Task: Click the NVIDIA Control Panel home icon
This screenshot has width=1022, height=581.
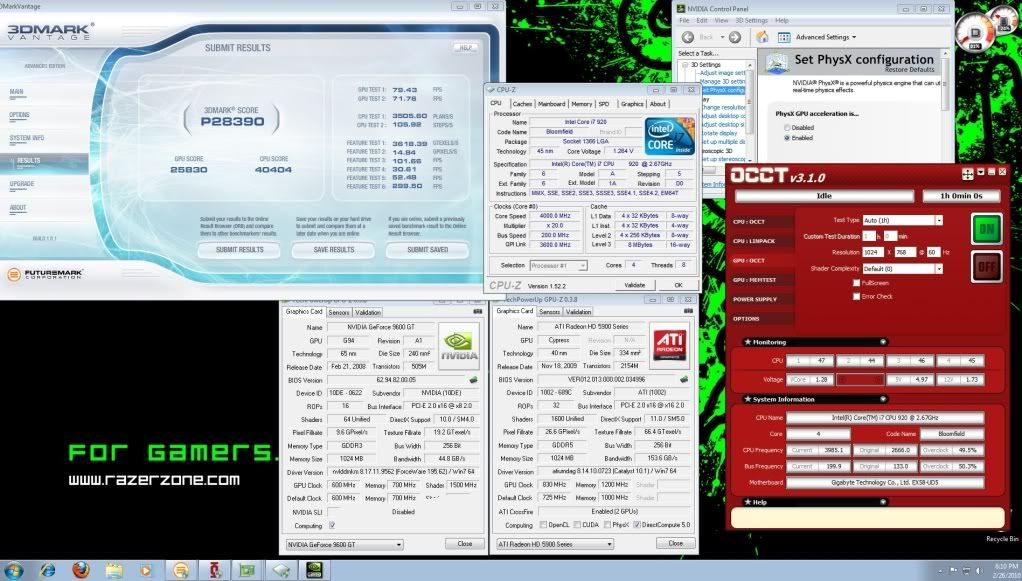Action: (762, 37)
